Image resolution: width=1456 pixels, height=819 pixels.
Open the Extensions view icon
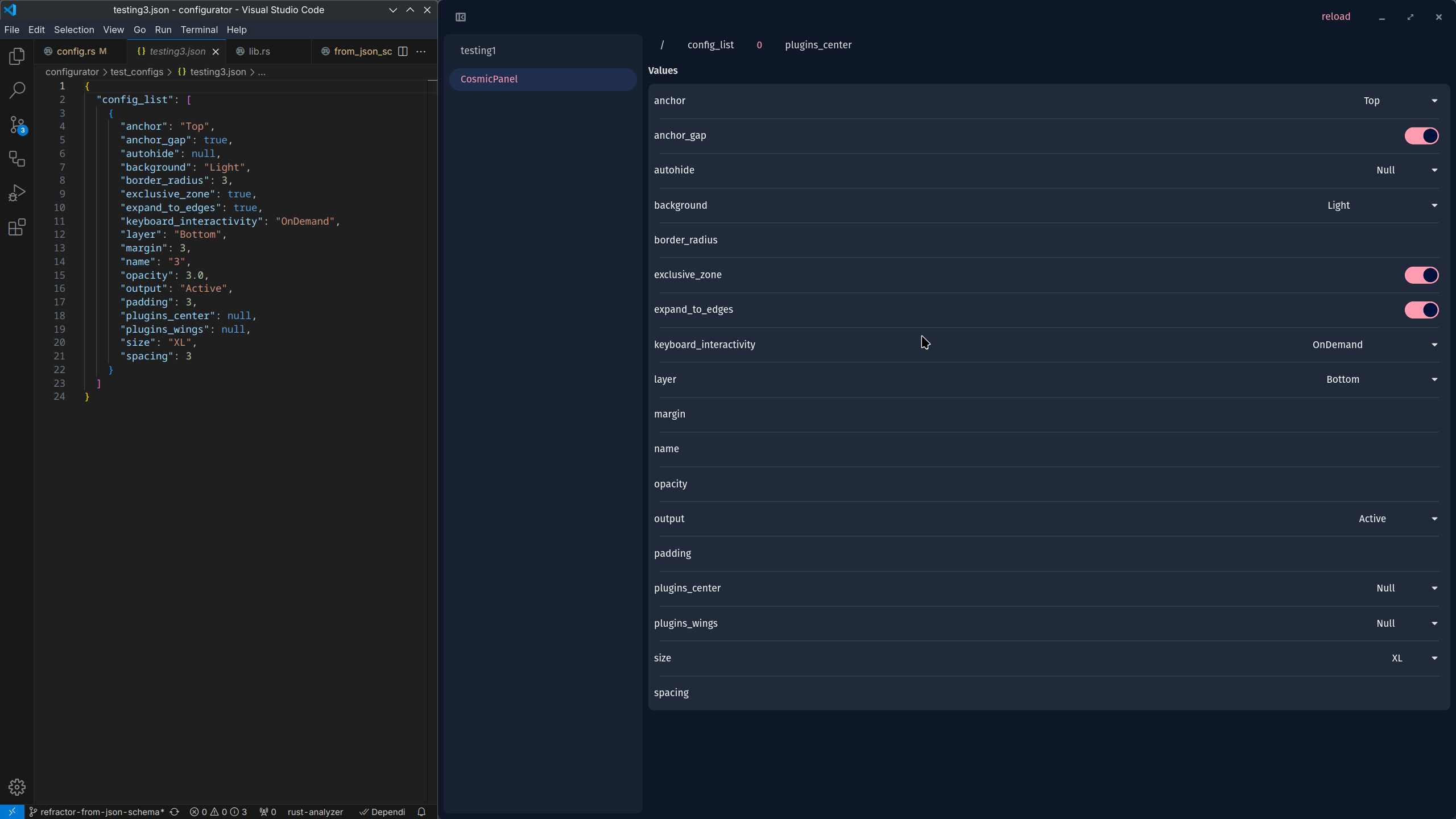click(x=17, y=227)
